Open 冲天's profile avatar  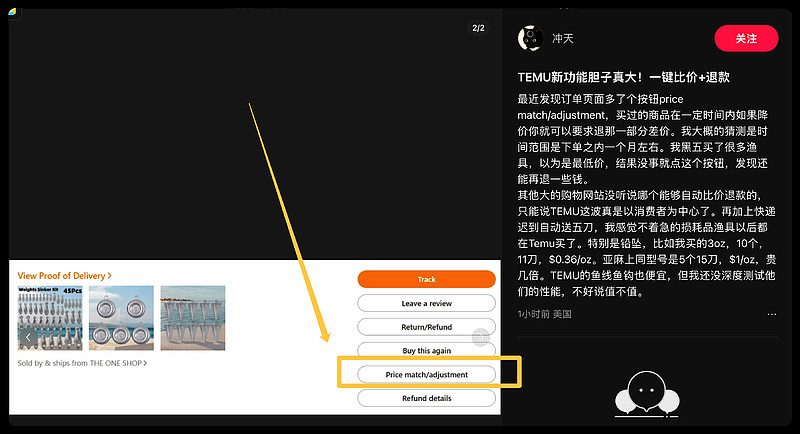coord(530,38)
